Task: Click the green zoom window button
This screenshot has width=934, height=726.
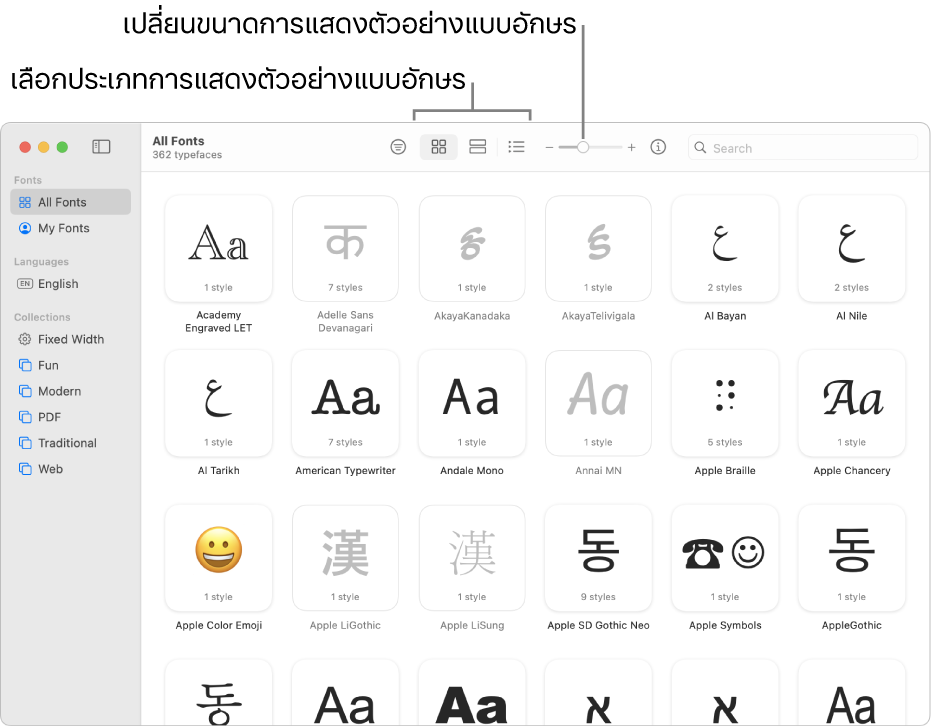Action: pos(62,147)
